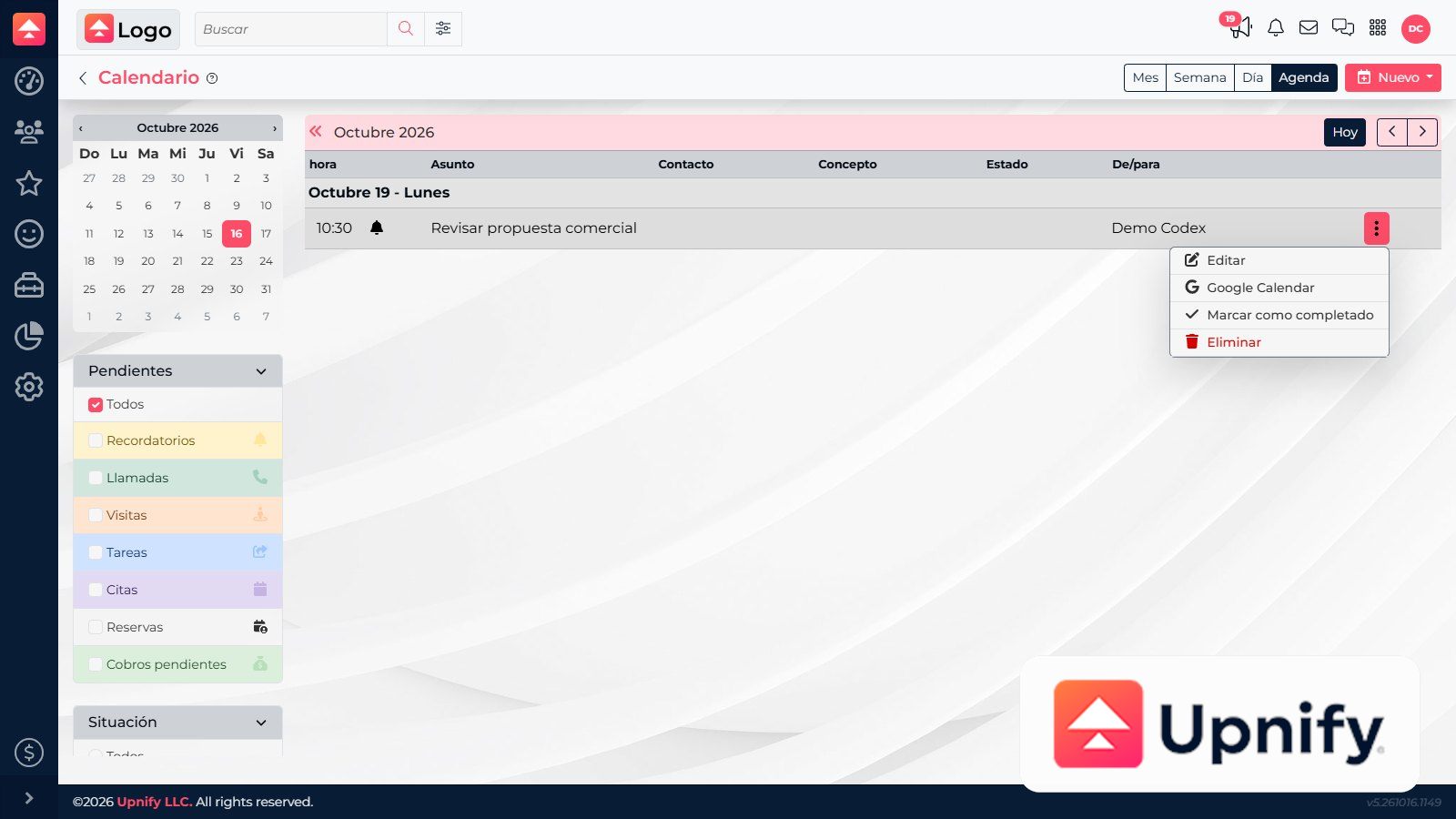Expand the left sidebar with the arrow
The image size is (1456, 819).
(x=29, y=798)
